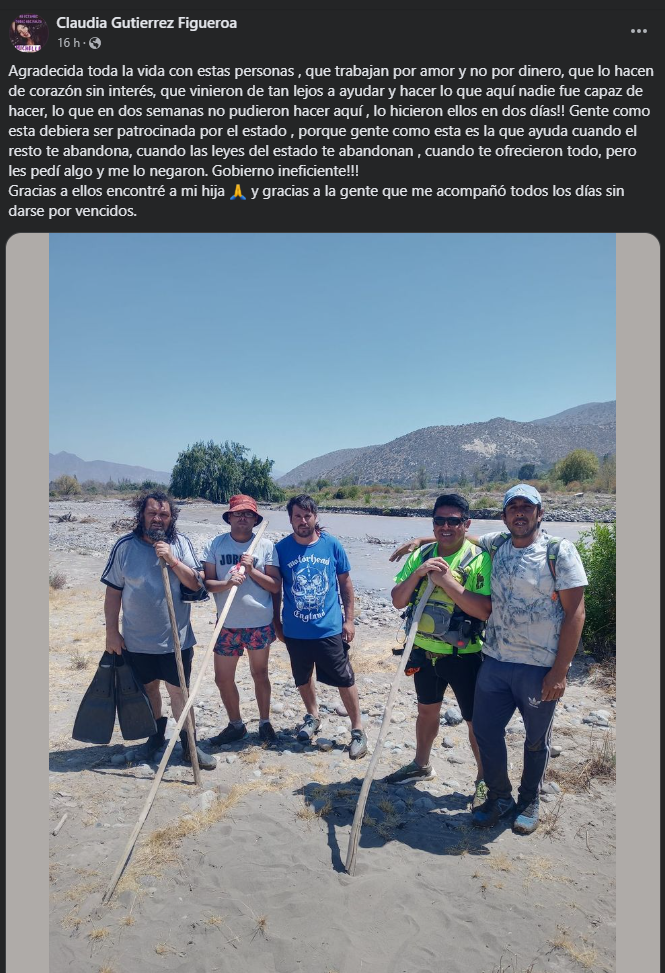
Task: Open the three-dots post options menu
Action: pos(638,31)
